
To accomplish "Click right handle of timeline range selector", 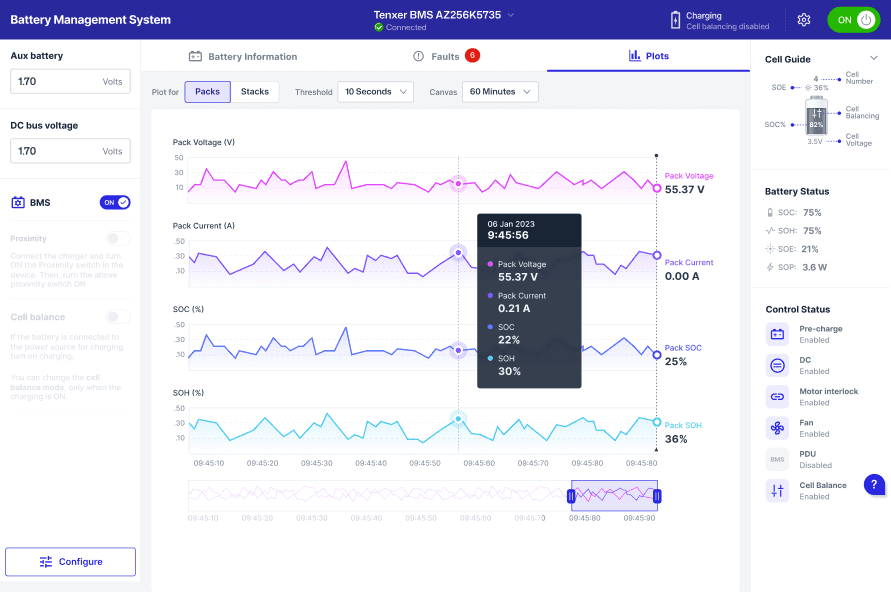I will tap(657, 497).
